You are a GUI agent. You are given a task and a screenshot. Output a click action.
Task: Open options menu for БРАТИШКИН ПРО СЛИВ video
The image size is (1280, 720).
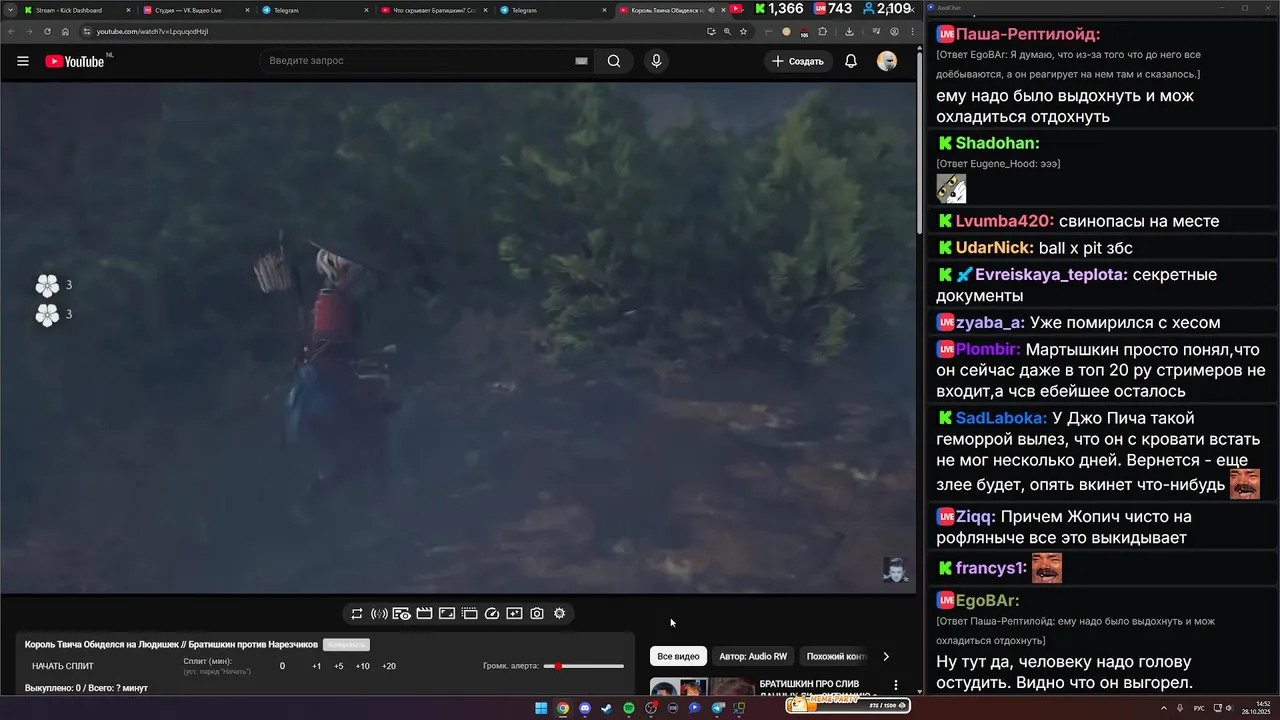tap(896, 686)
